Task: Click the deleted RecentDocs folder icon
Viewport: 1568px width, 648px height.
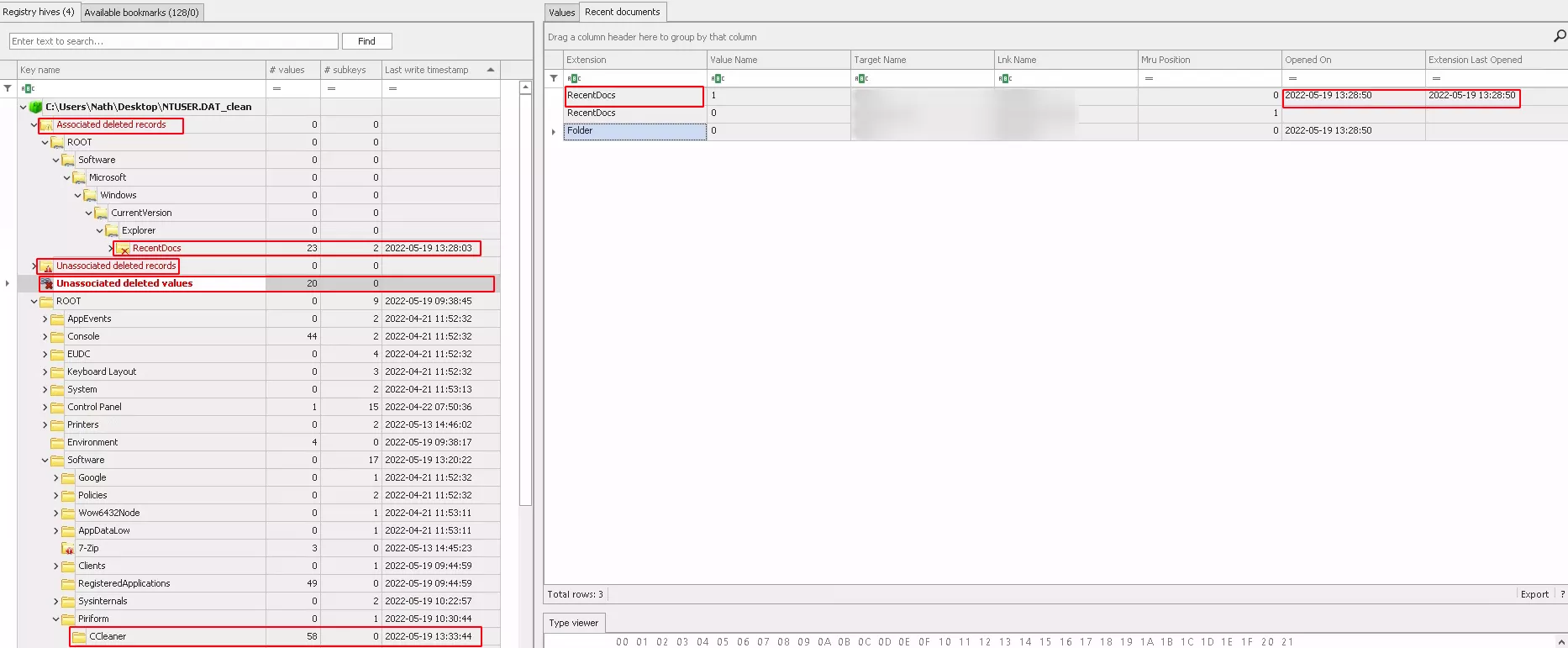Action: coord(124,249)
